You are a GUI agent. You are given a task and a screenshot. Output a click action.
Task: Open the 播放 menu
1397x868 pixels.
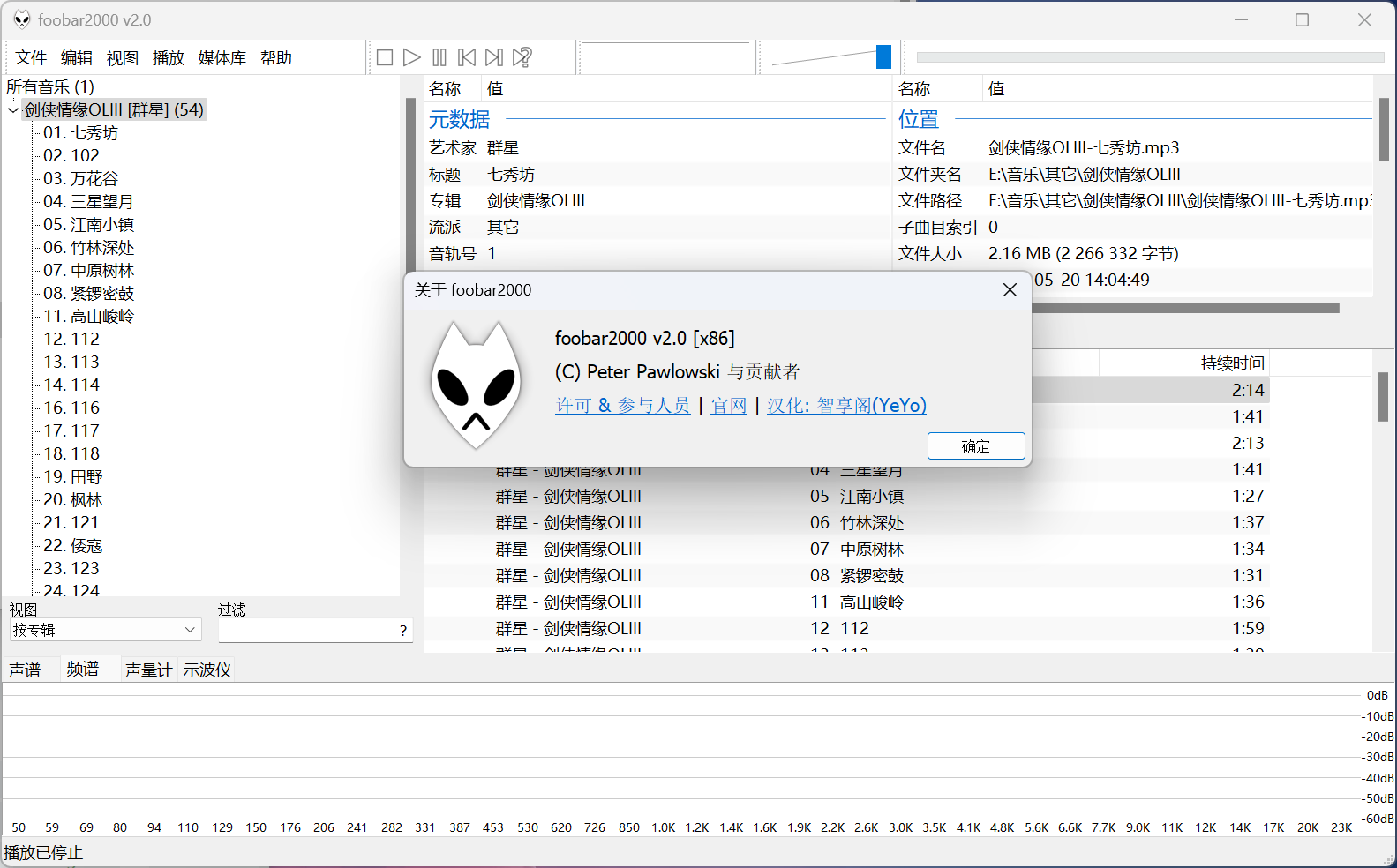[169, 57]
